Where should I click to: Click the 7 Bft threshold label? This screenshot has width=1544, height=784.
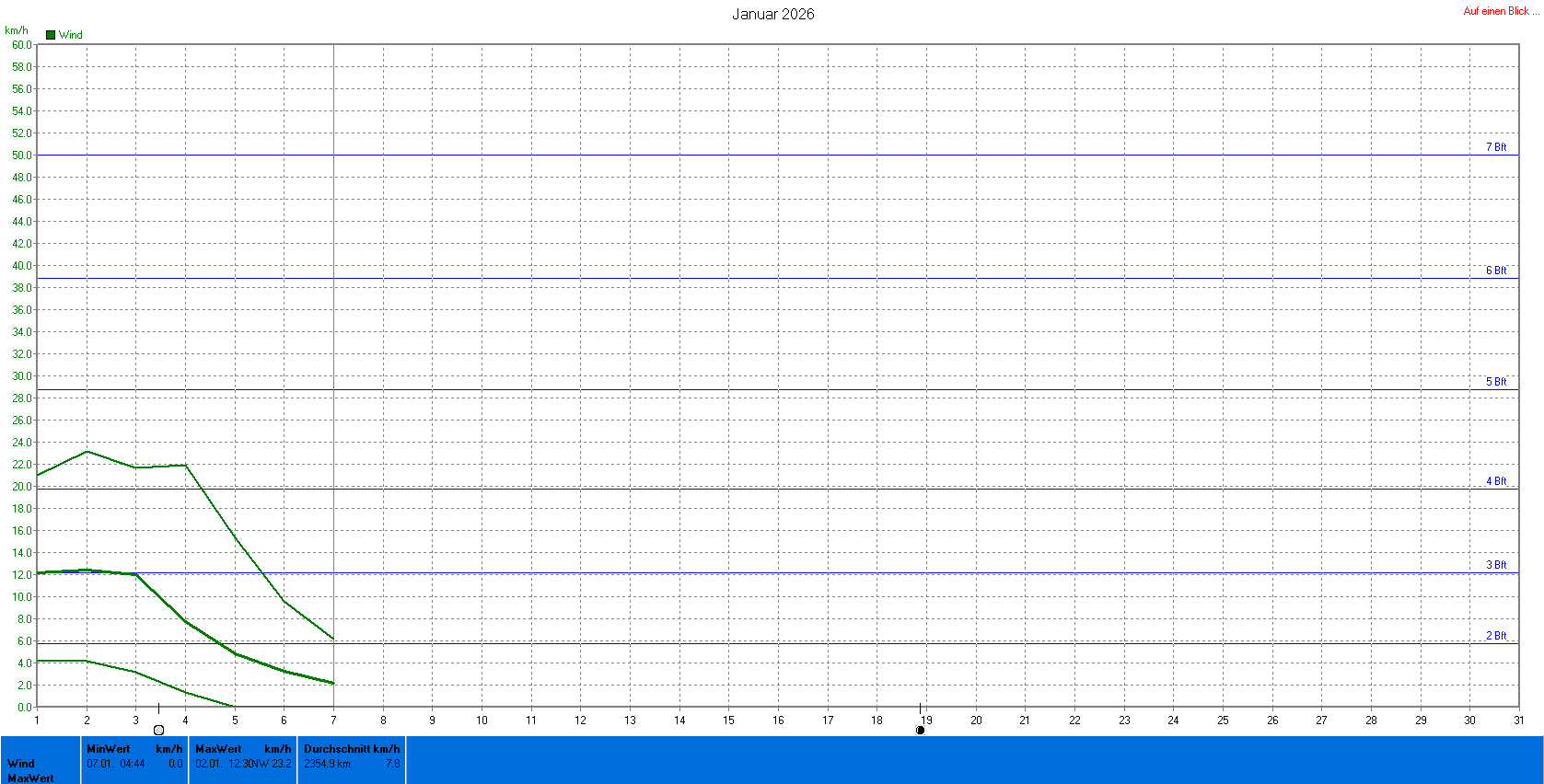click(x=1495, y=147)
